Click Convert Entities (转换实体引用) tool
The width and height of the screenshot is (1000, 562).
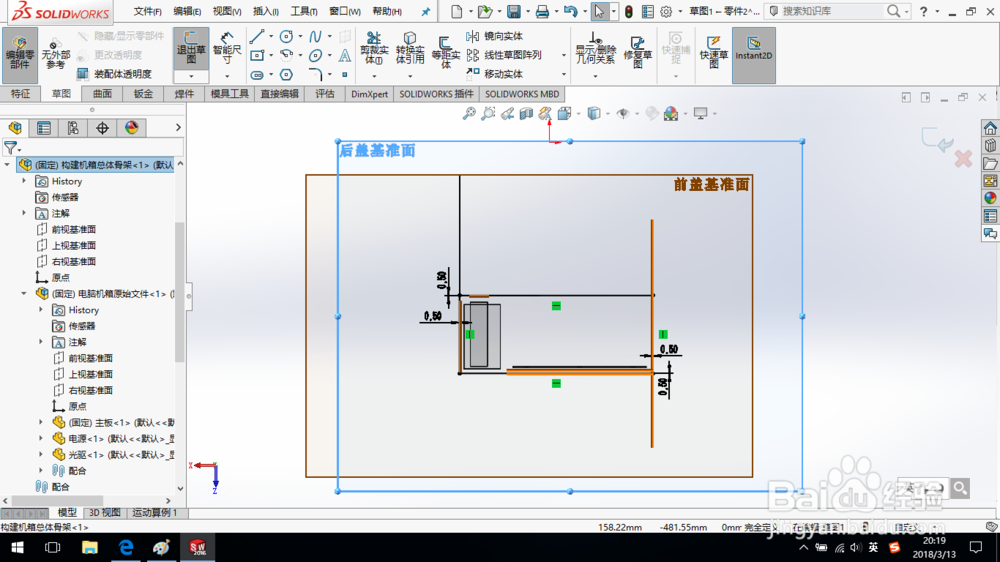(410, 48)
